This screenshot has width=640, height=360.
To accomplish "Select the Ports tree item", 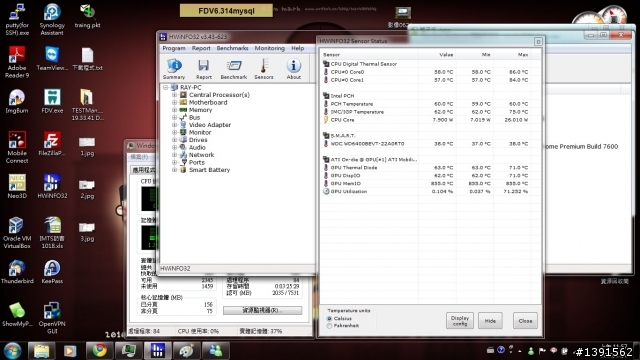I will 197,162.
